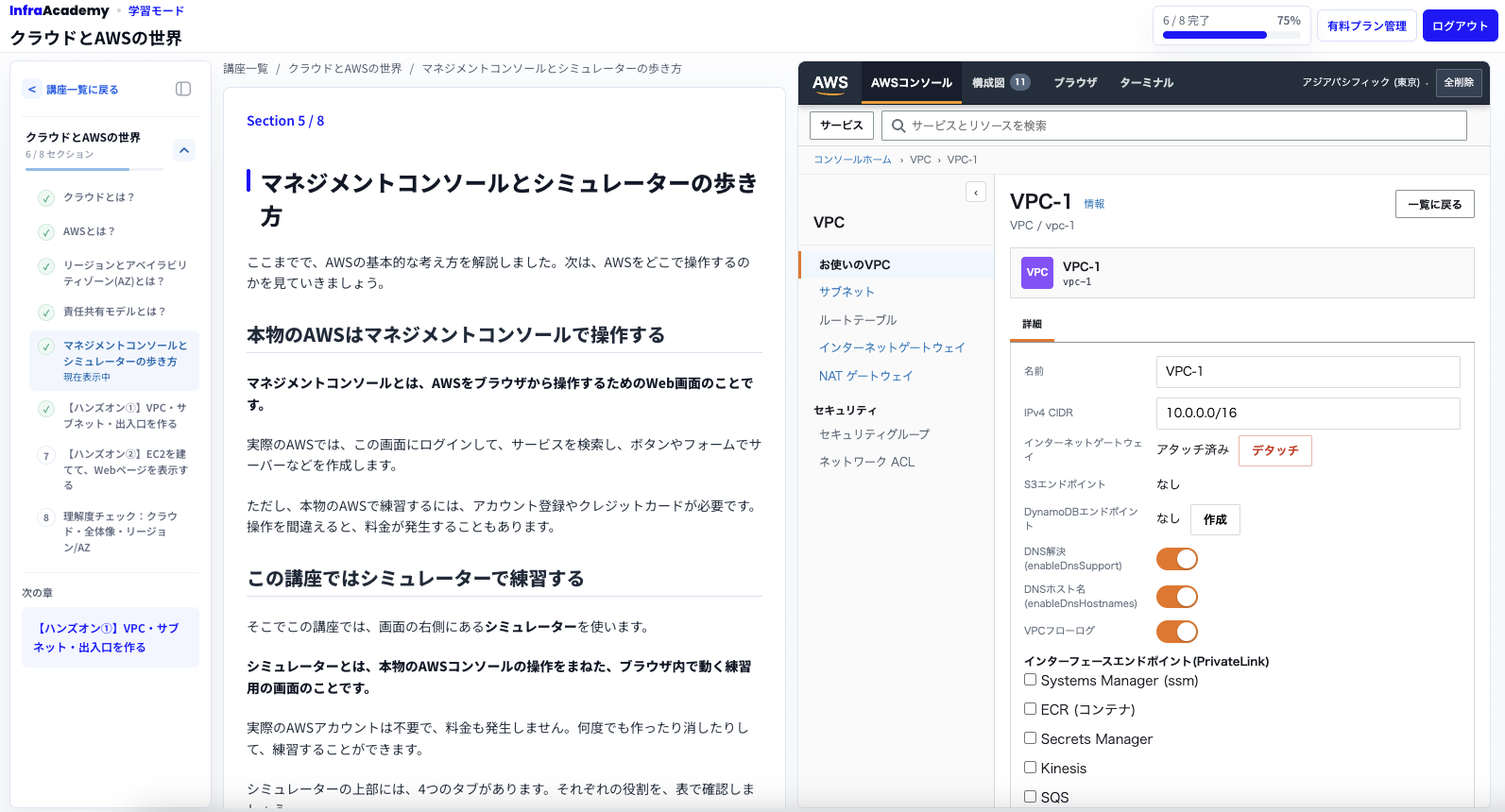
Task: Open お使いのVPC in VPC menu
Action: [897, 264]
